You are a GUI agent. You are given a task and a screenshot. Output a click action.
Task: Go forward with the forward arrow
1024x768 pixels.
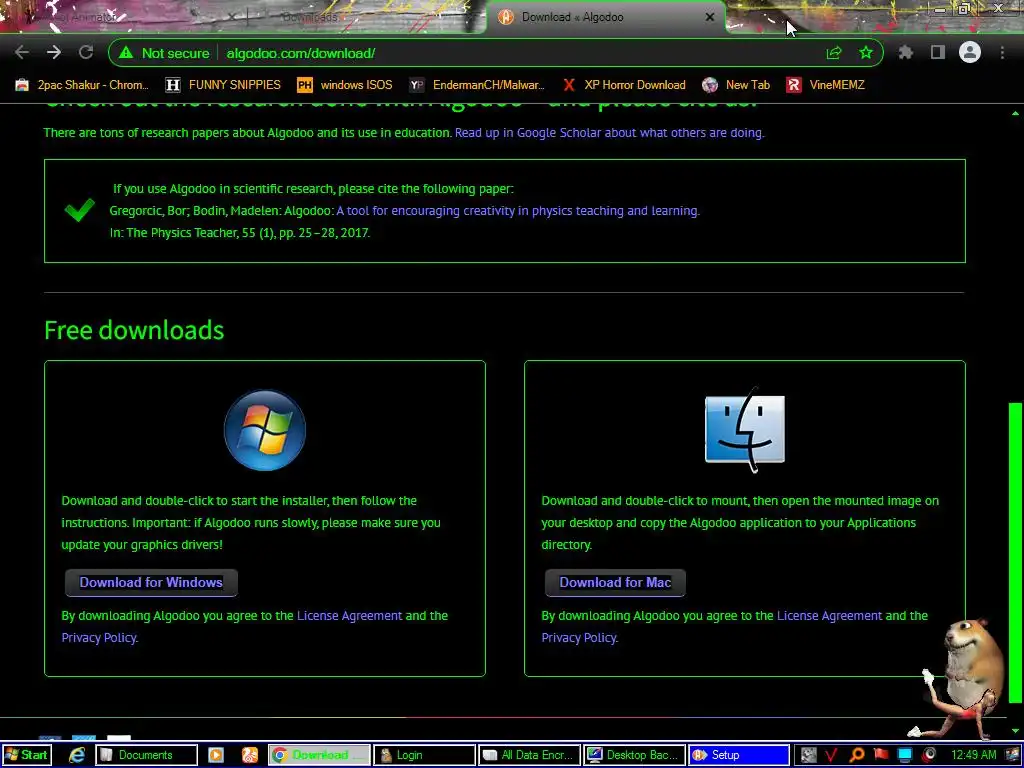pyautogui.click(x=54, y=52)
